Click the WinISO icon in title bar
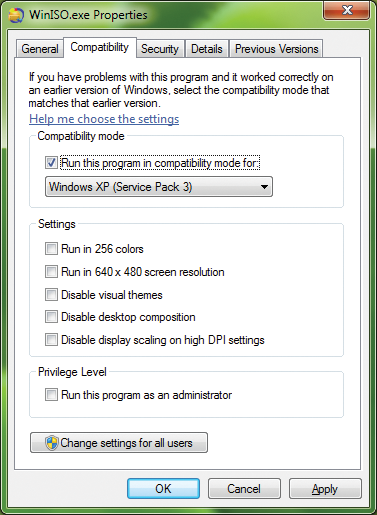Image resolution: width=377 pixels, height=515 pixels. (16, 15)
